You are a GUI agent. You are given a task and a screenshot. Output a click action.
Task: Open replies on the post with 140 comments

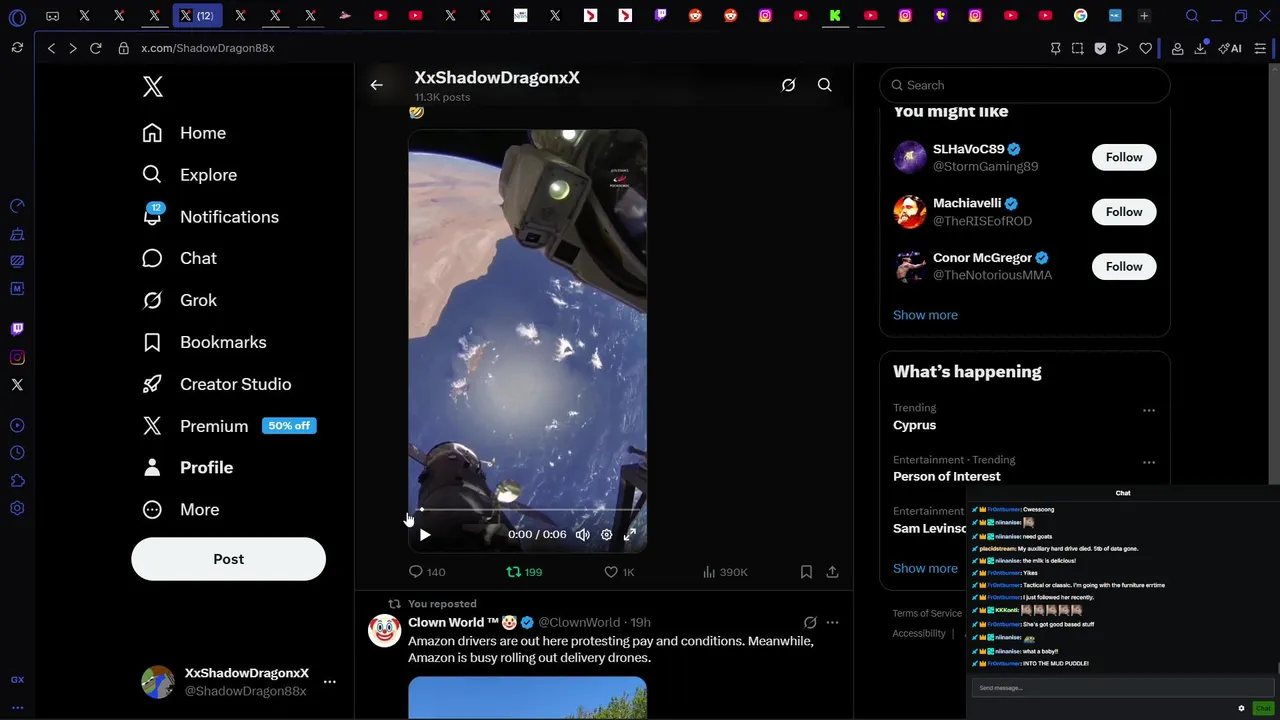pyautogui.click(x=427, y=572)
